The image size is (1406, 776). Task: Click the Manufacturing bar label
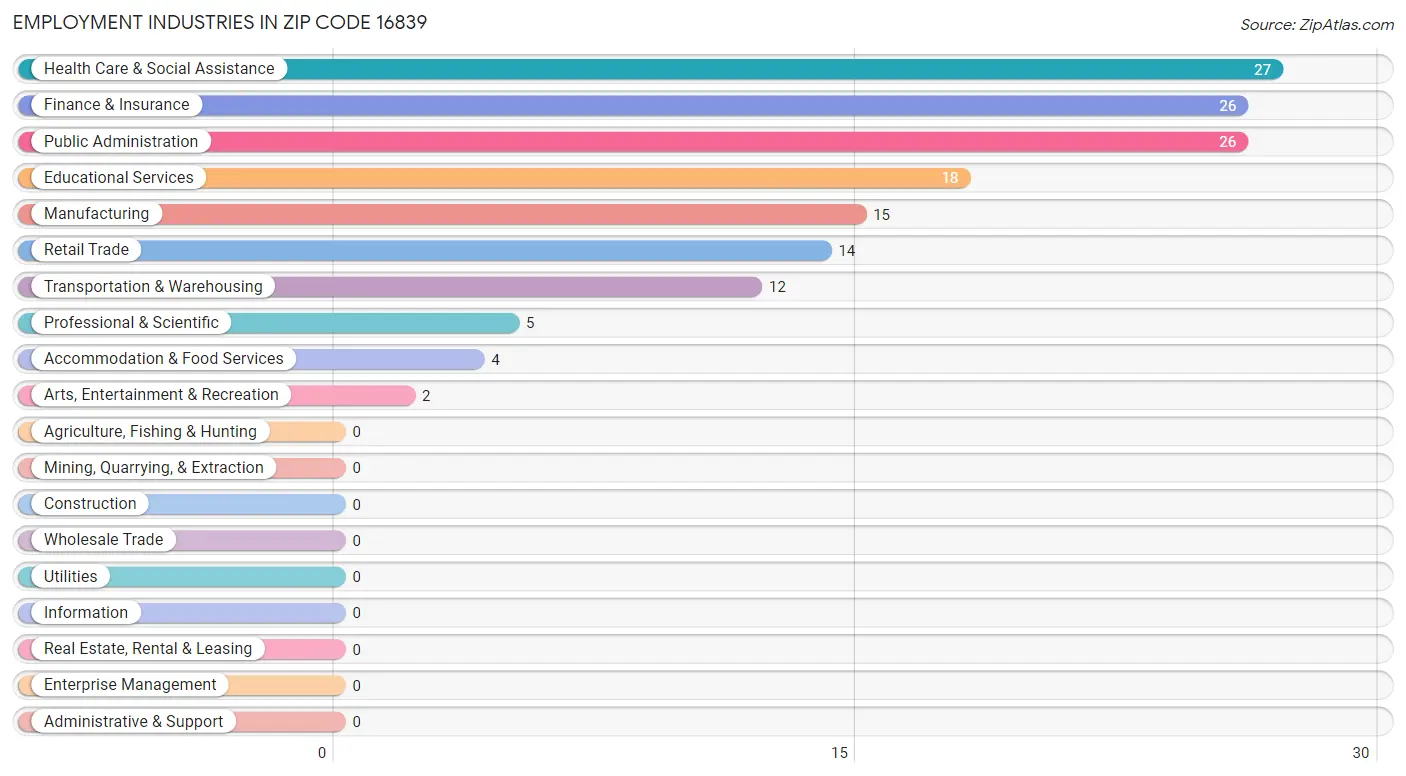coord(96,214)
